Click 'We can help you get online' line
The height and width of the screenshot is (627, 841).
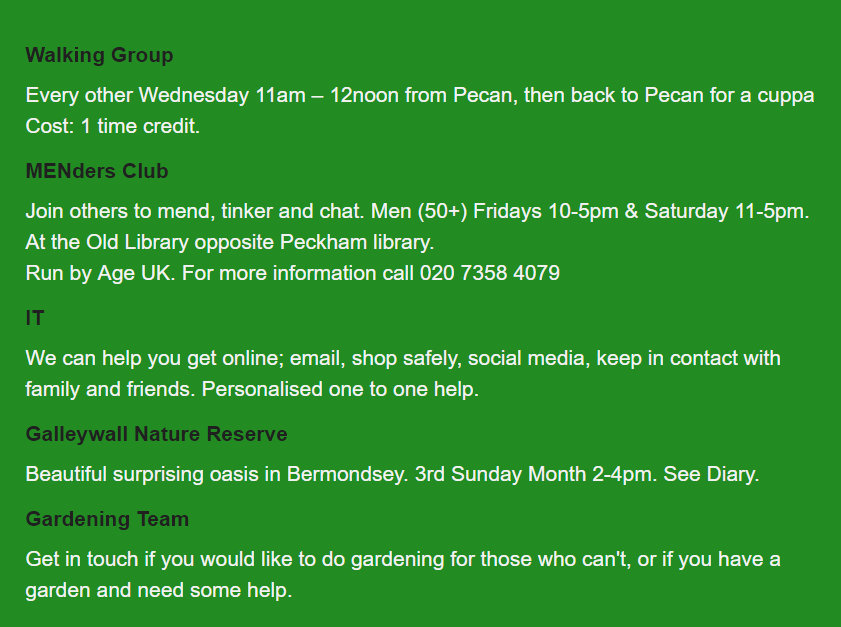403,358
